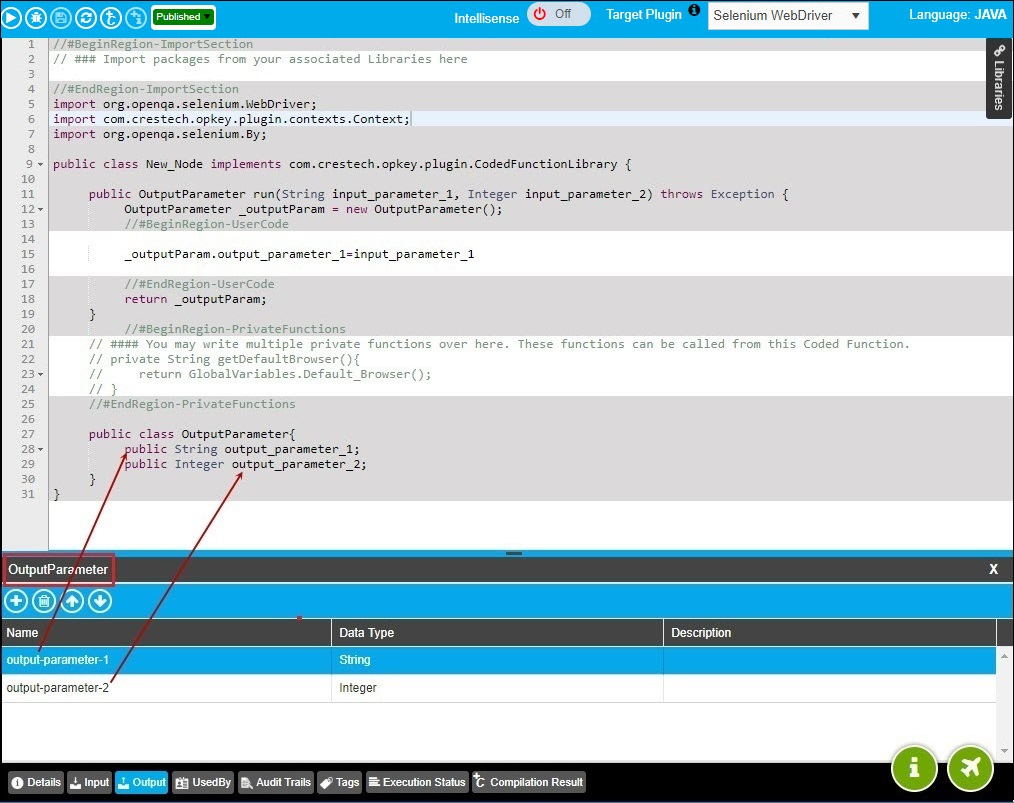Click the green airplane round button
Image resolution: width=1014 pixels, height=803 pixels.
click(x=970, y=768)
